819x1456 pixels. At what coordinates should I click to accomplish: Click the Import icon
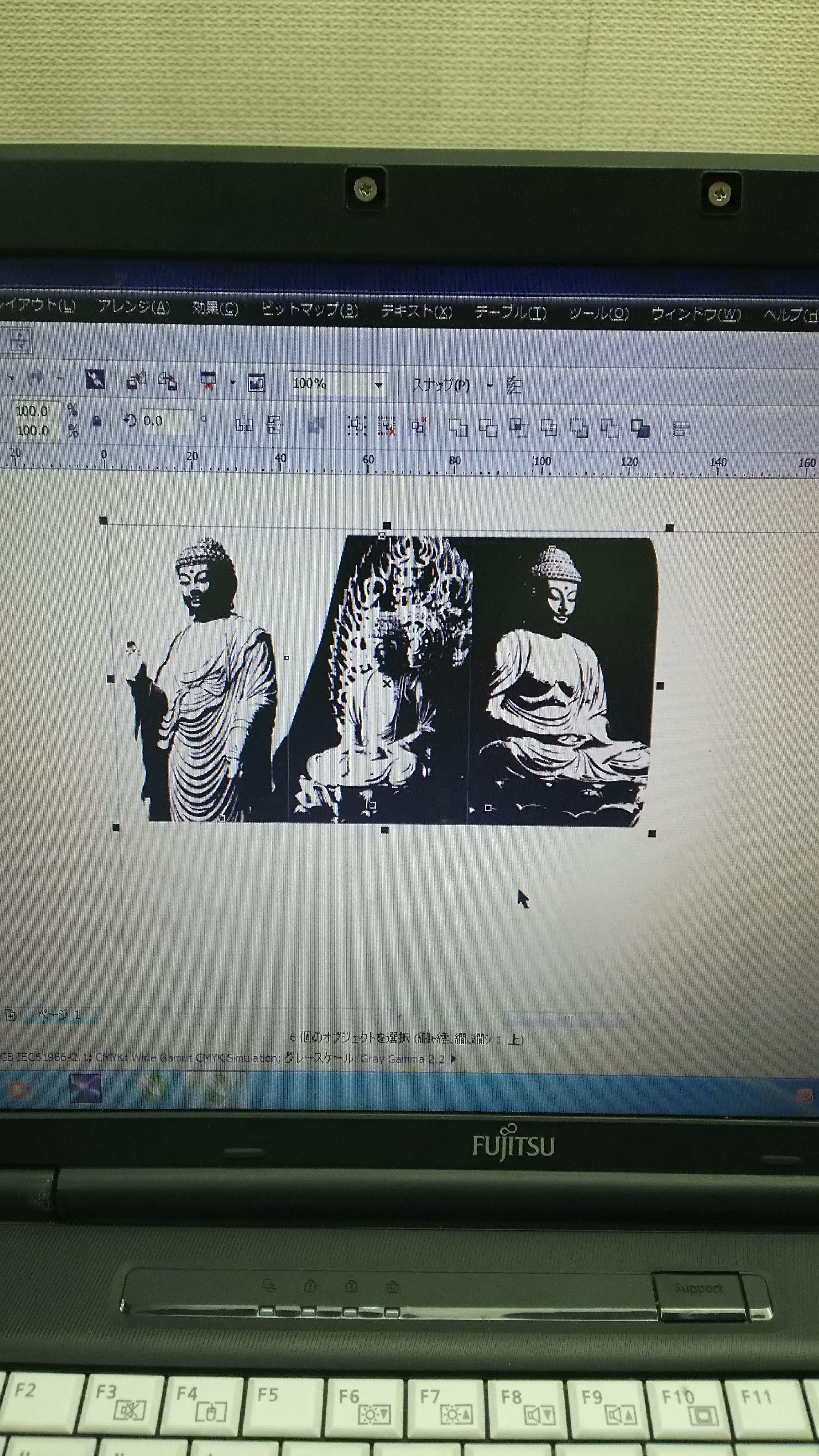(x=136, y=380)
